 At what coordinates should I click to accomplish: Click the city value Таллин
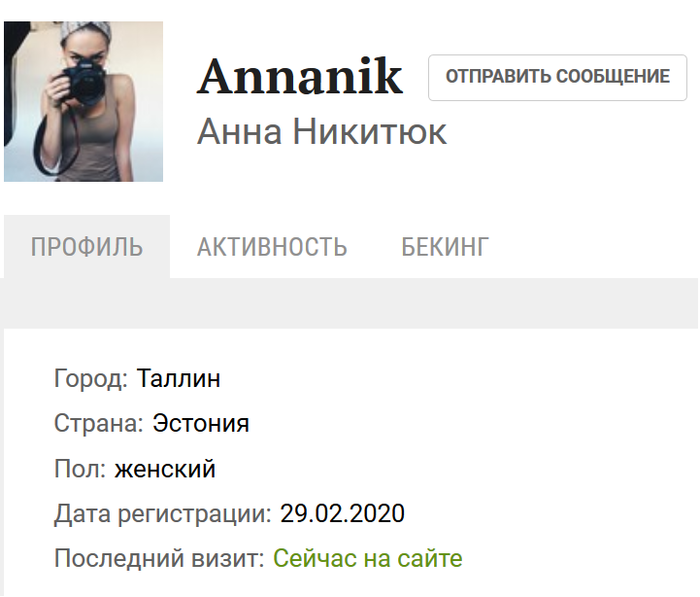(x=178, y=379)
